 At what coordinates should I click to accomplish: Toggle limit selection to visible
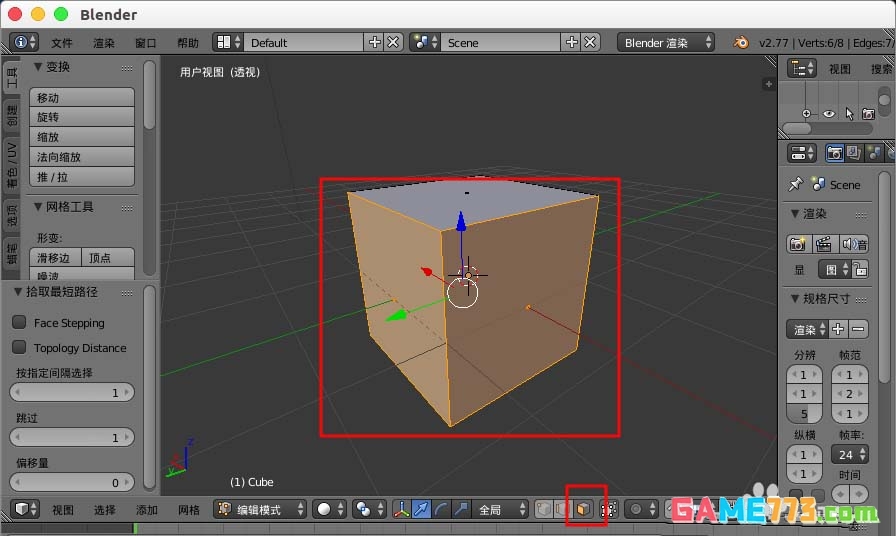[609, 509]
